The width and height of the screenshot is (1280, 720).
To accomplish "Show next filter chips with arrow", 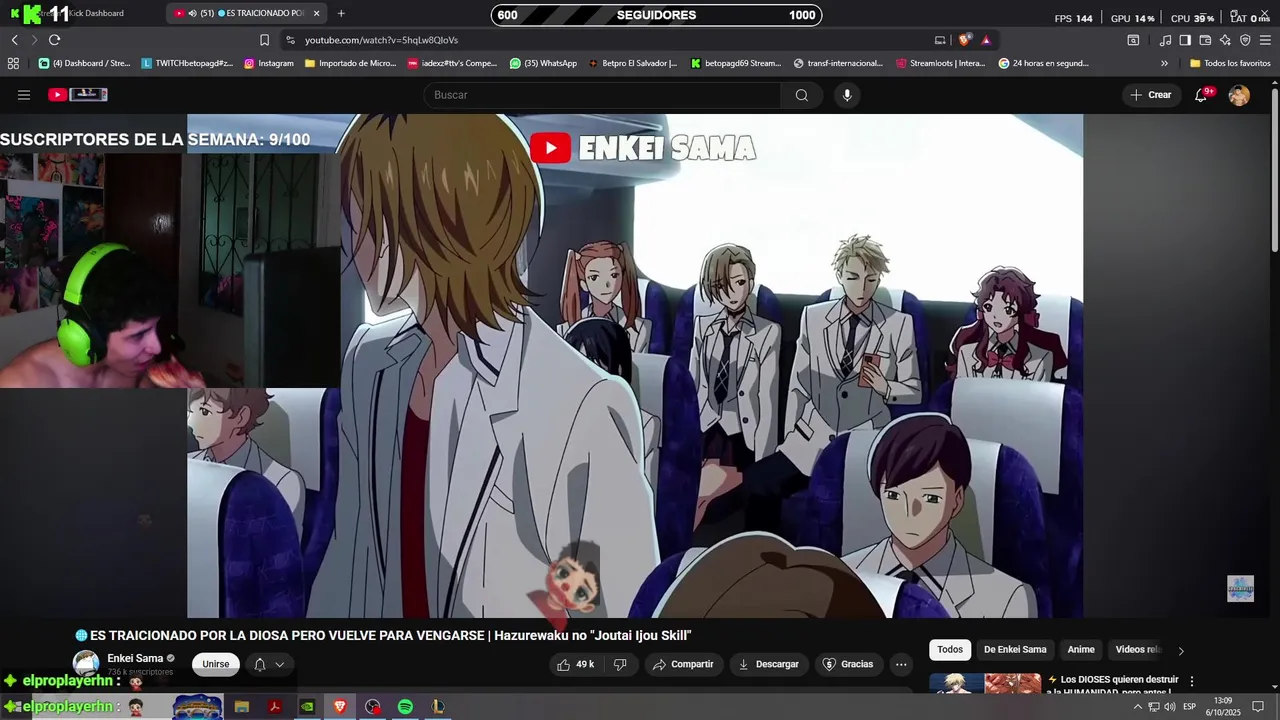I will (x=1181, y=650).
